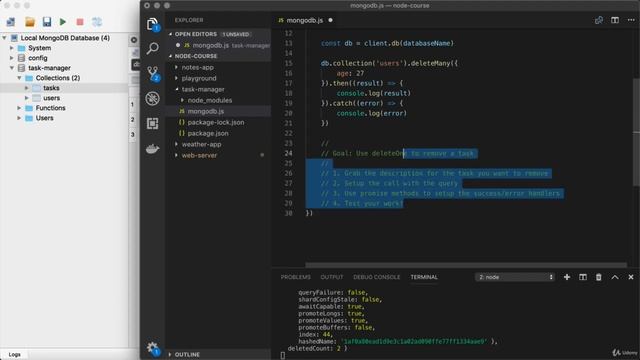Open the Source Control view
Image resolution: width=640 pixels, height=360 pixels.
153,73
